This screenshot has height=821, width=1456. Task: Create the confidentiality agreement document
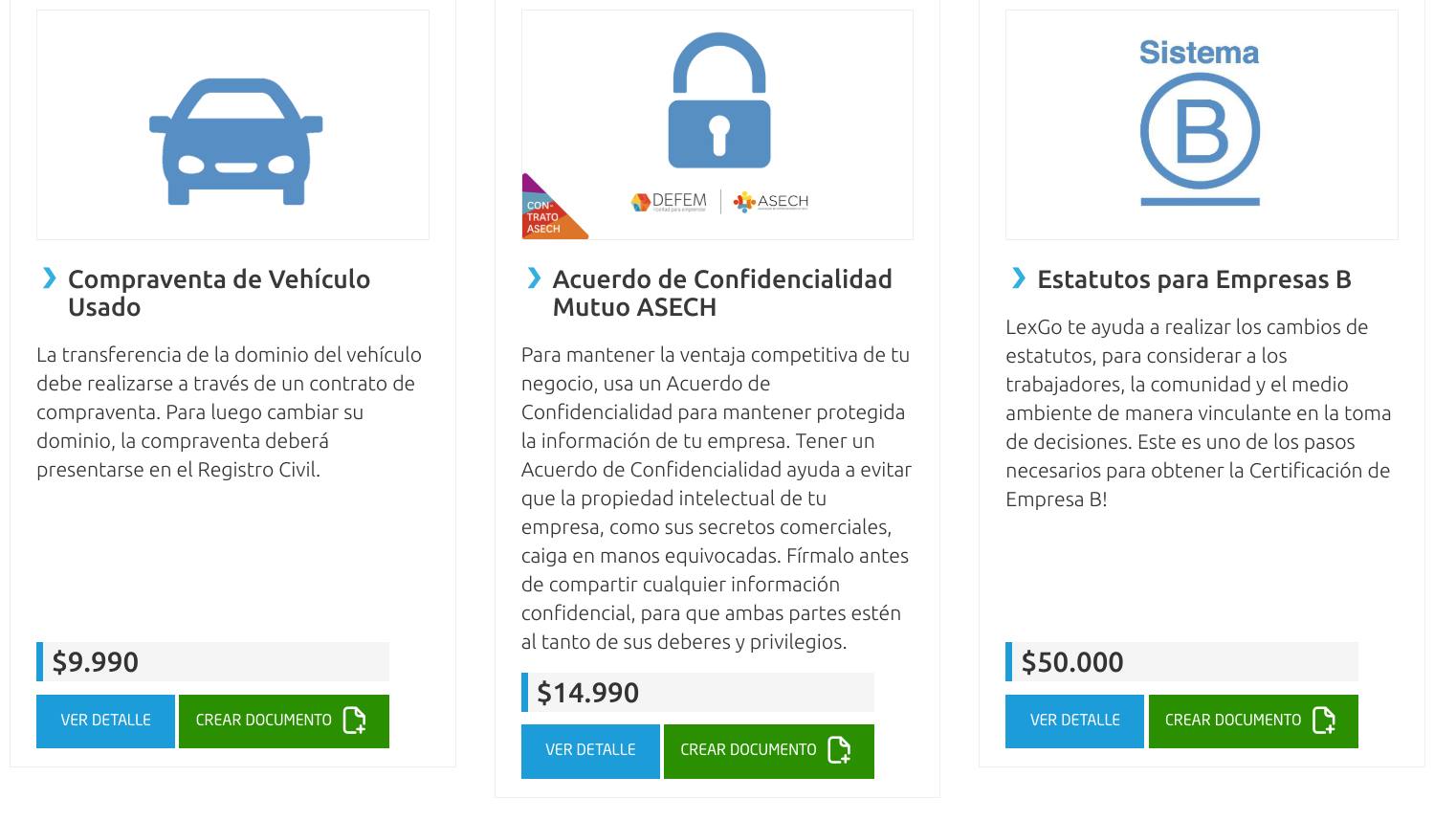coord(767,751)
